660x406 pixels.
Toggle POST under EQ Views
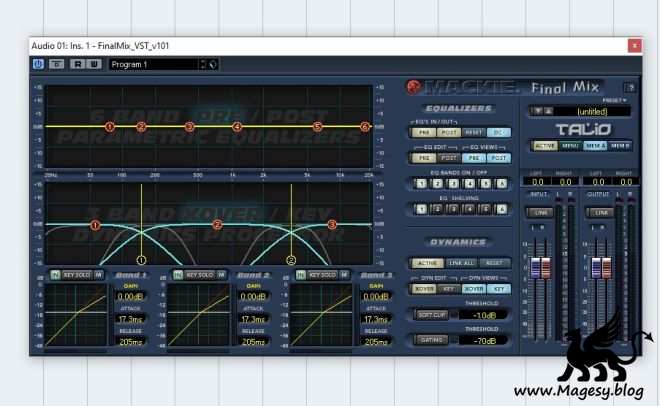coord(498,158)
